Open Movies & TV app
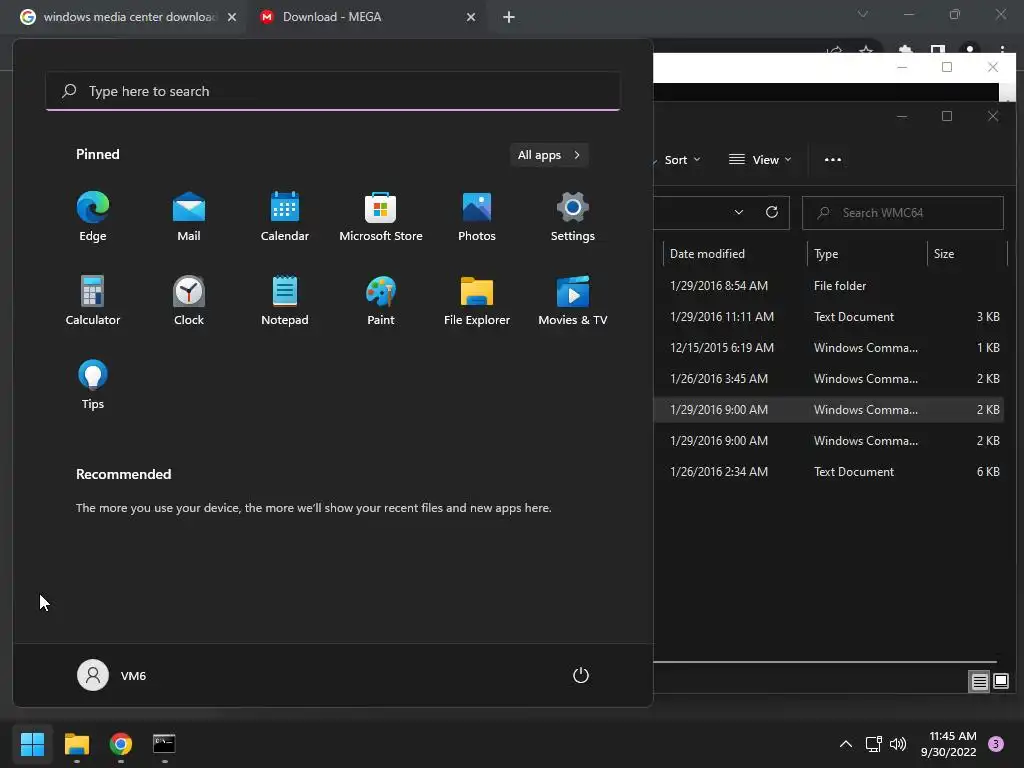Viewport: 1024px width, 768px height. [x=573, y=301]
